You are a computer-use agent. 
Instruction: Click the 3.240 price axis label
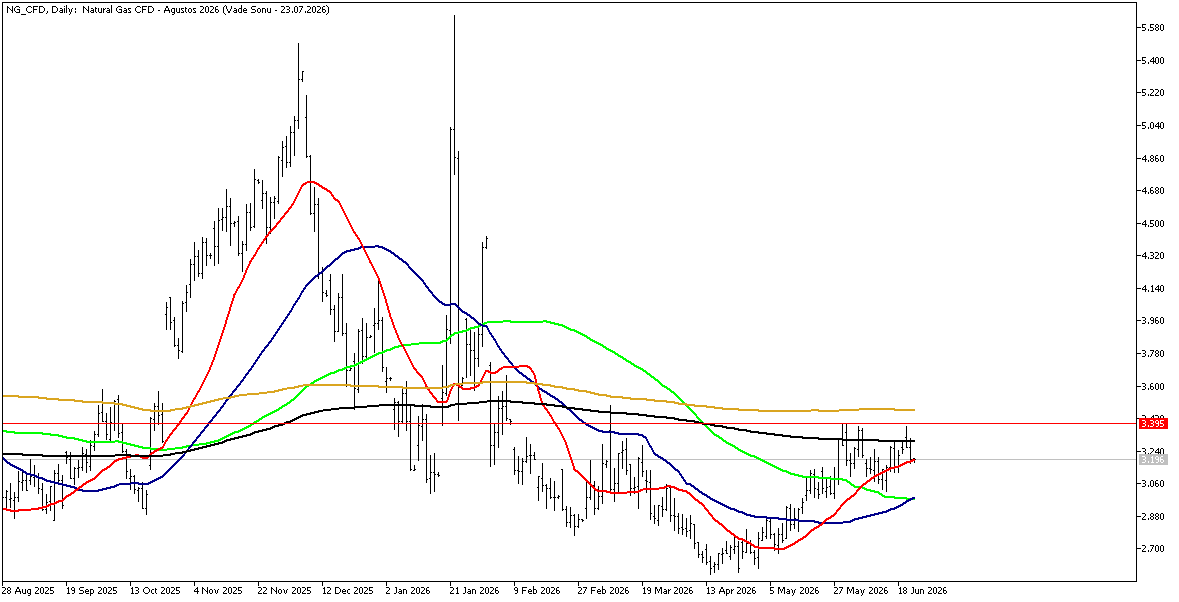[x=1153, y=452]
